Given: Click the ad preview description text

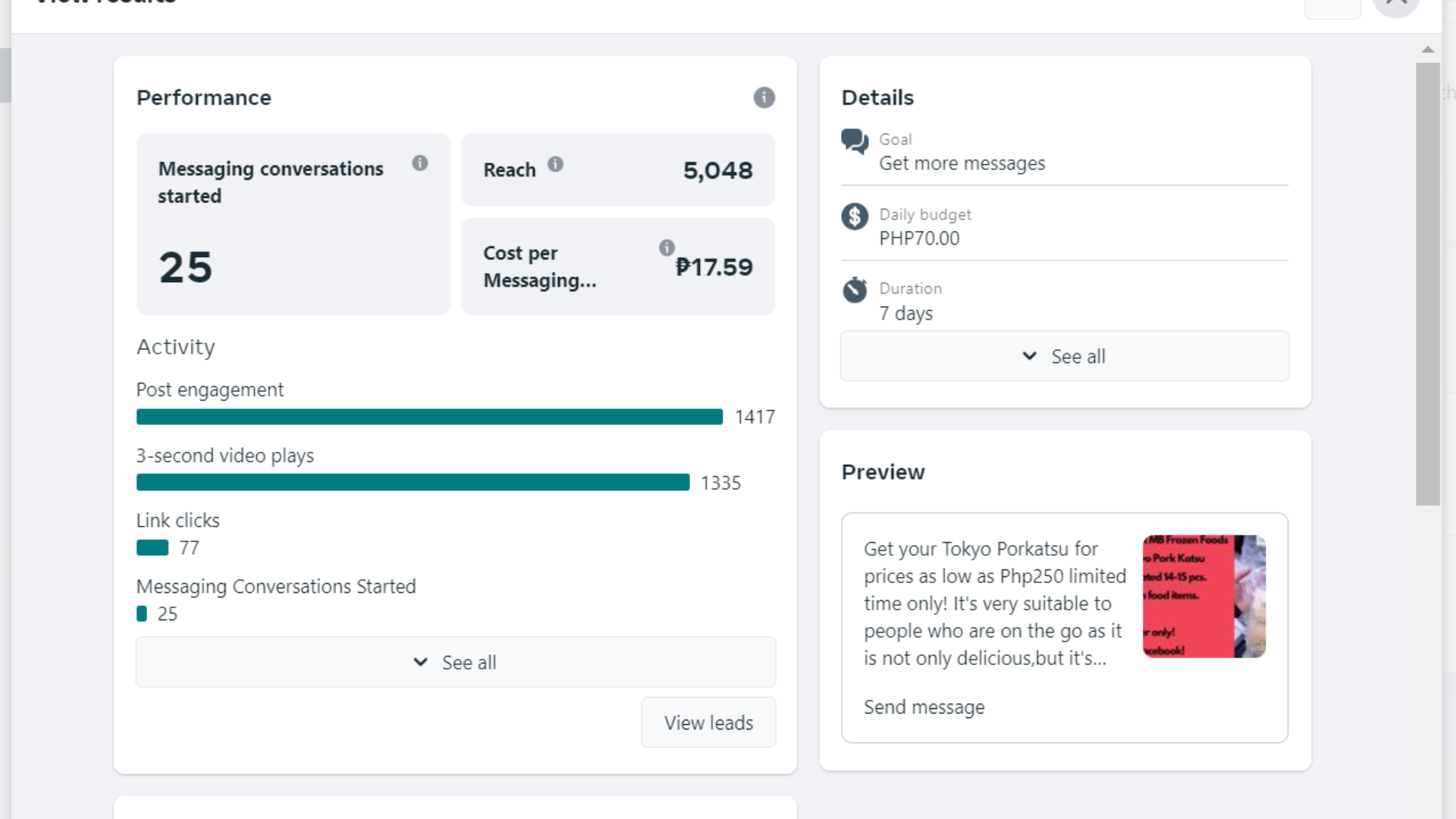Looking at the screenshot, I should pos(993,604).
